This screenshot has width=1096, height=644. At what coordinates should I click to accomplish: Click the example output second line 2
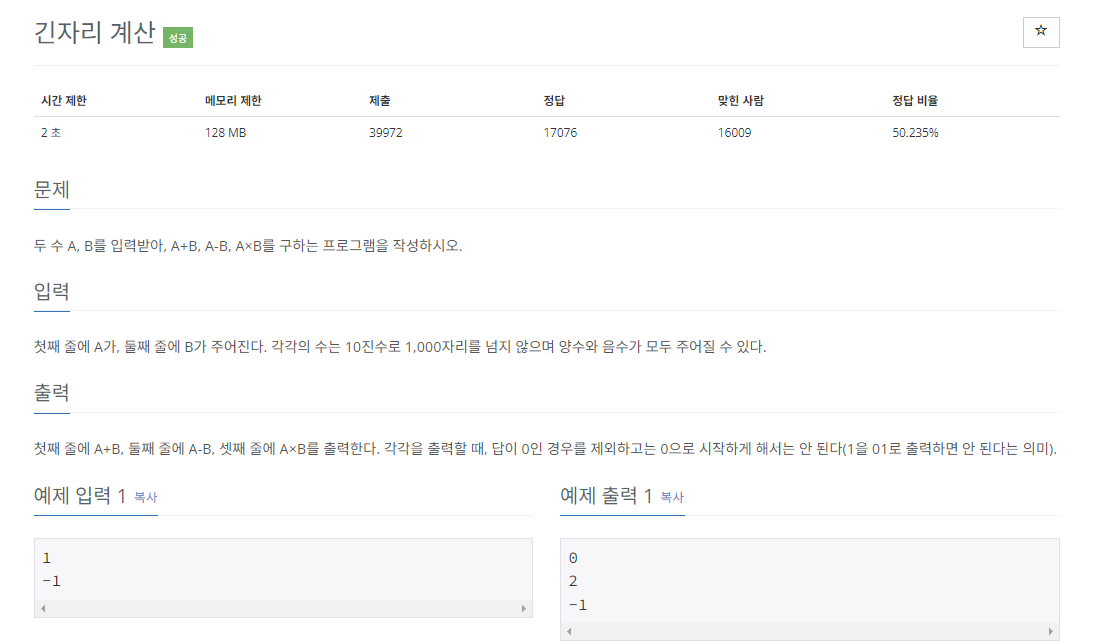click(573, 581)
